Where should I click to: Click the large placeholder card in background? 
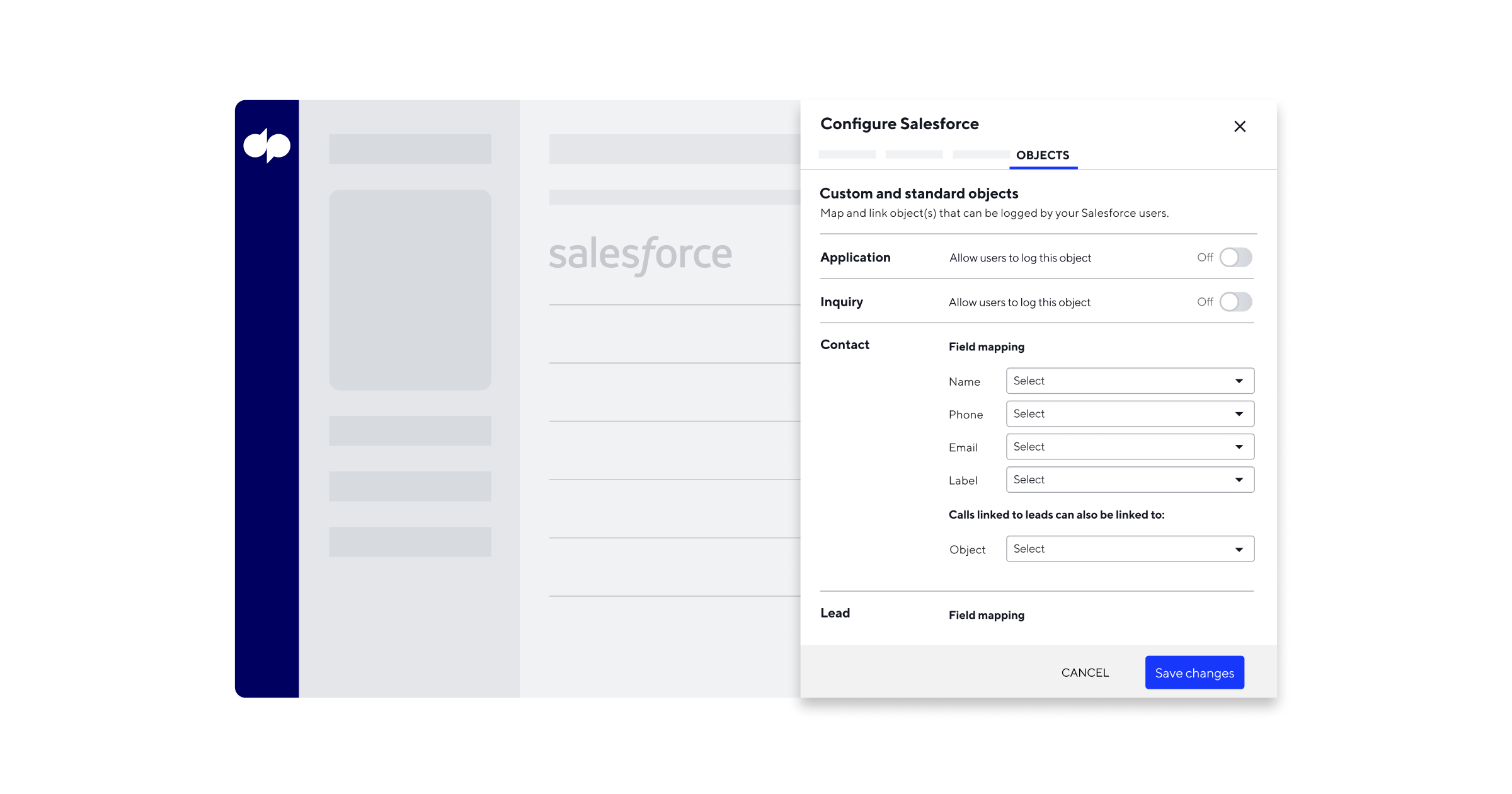[410, 290]
